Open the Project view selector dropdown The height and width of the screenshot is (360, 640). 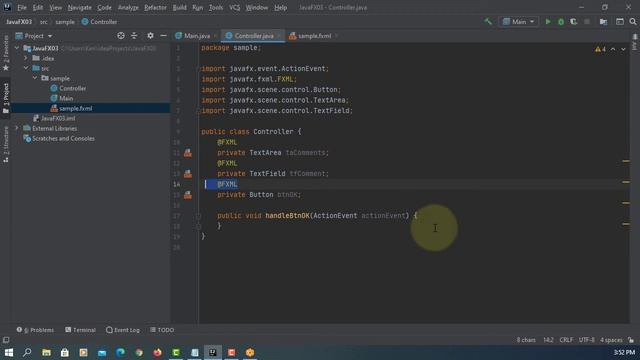point(34,36)
